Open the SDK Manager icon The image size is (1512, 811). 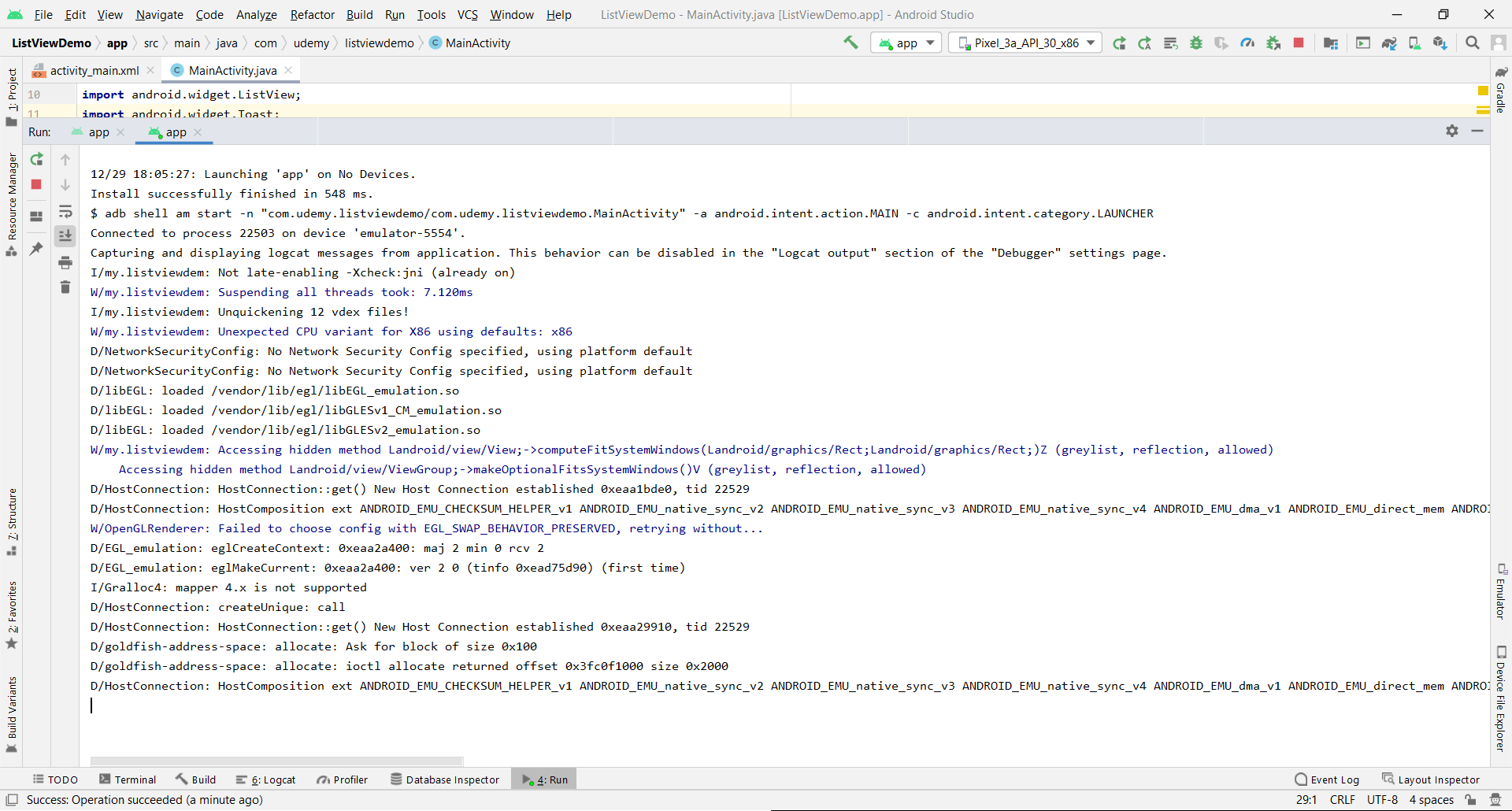click(1440, 43)
